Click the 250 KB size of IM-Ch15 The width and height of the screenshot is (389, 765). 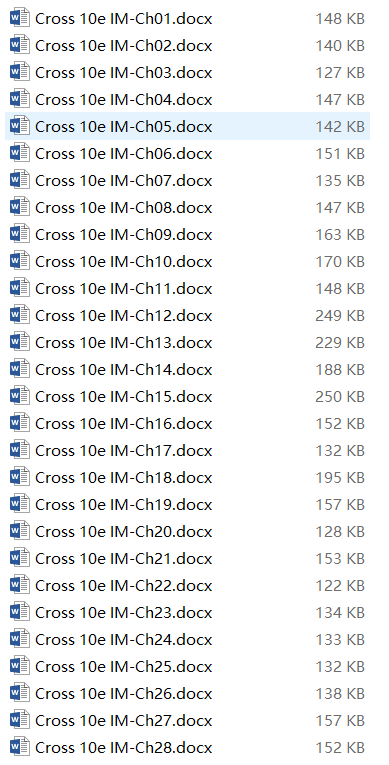click(340, 397)
